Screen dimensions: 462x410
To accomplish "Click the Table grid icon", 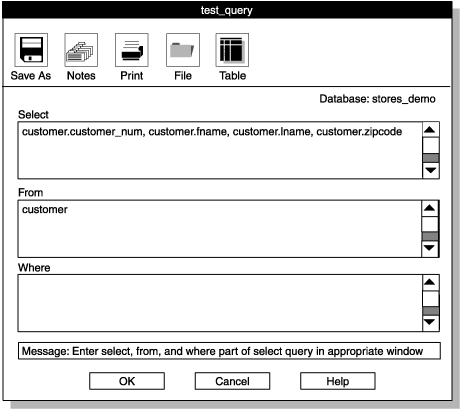I will pos(232,50).
